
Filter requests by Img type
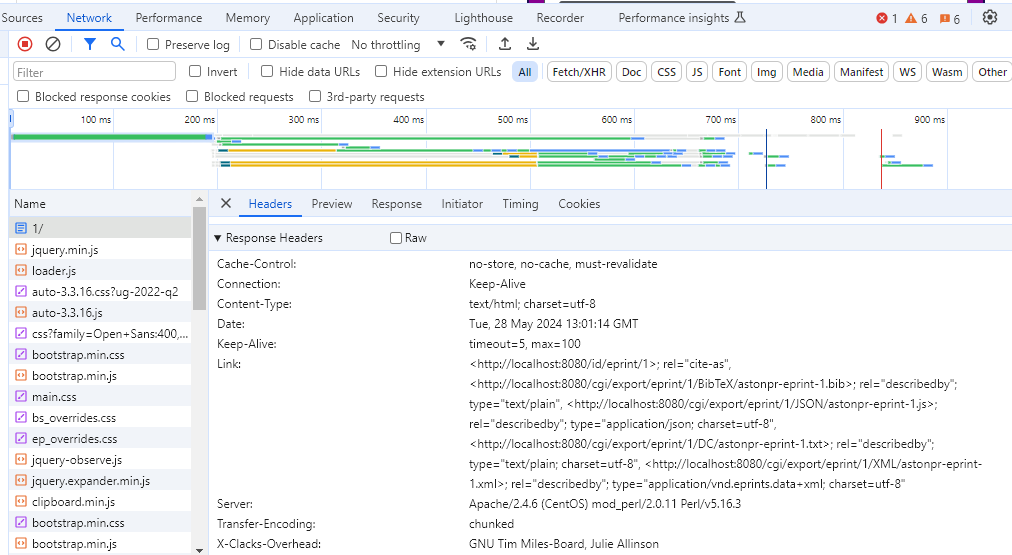766,72
